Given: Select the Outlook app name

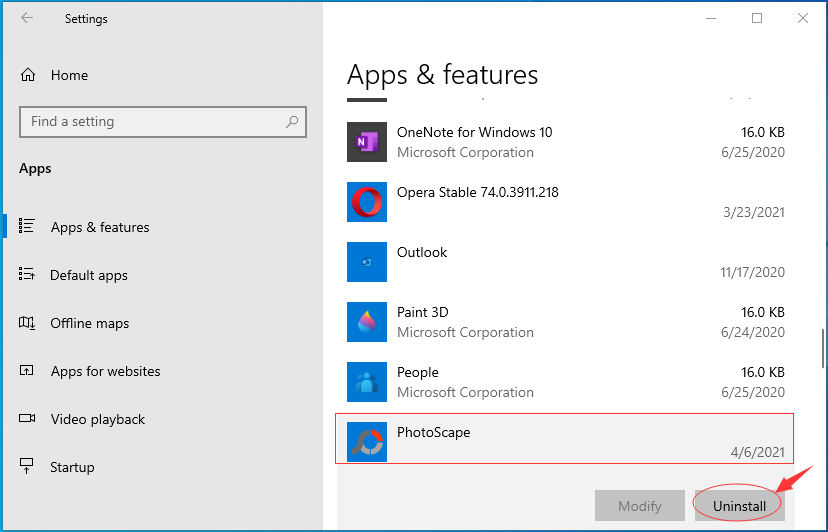Looking at the screenshot, I should tap(421, 253).
